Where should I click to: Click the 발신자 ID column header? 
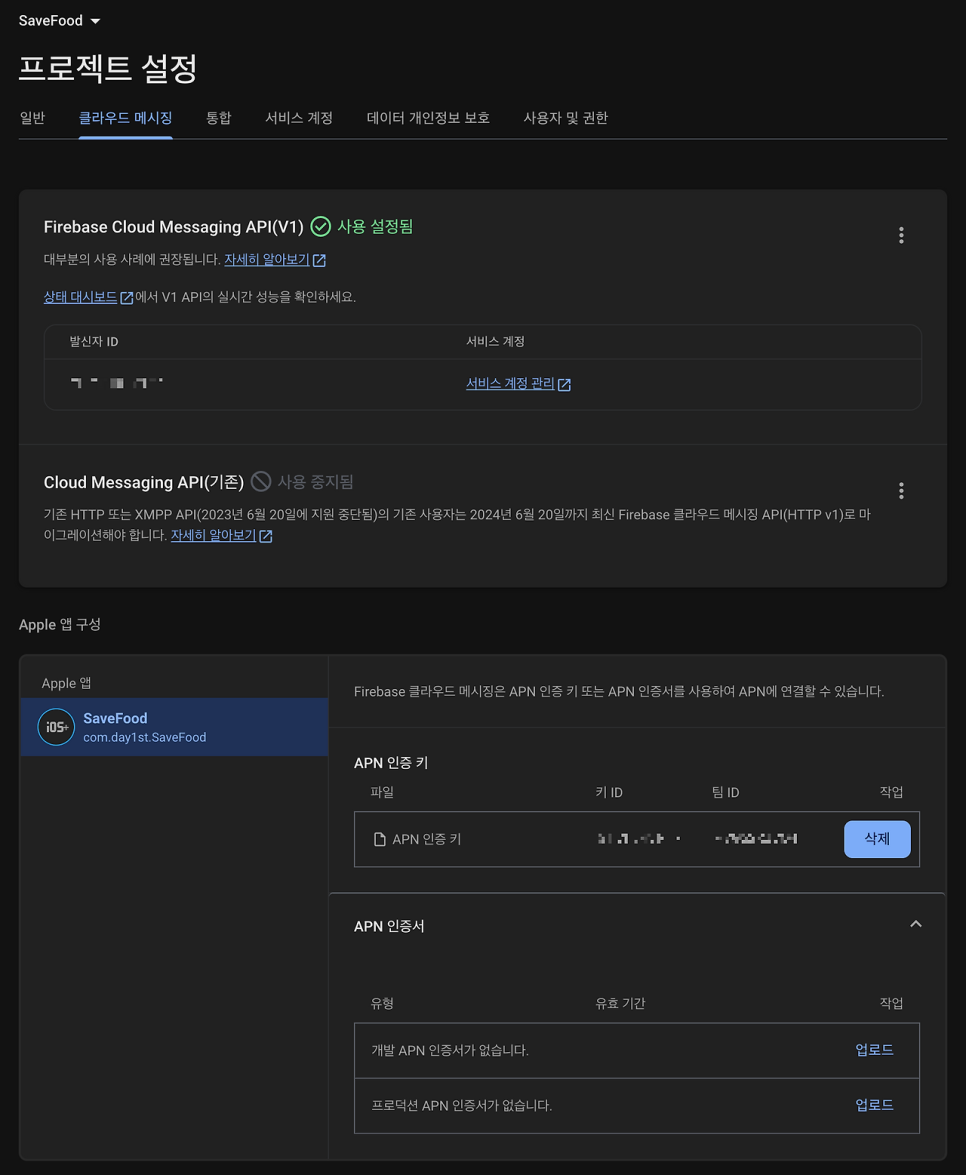[94, 342]
